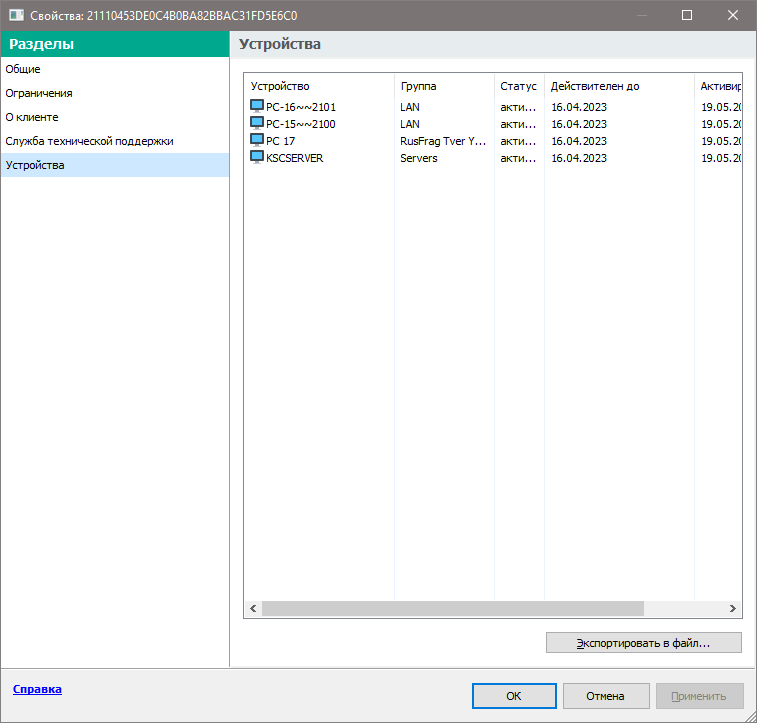Click the horizontal scrollbar thumb

(x=453, y=609)
